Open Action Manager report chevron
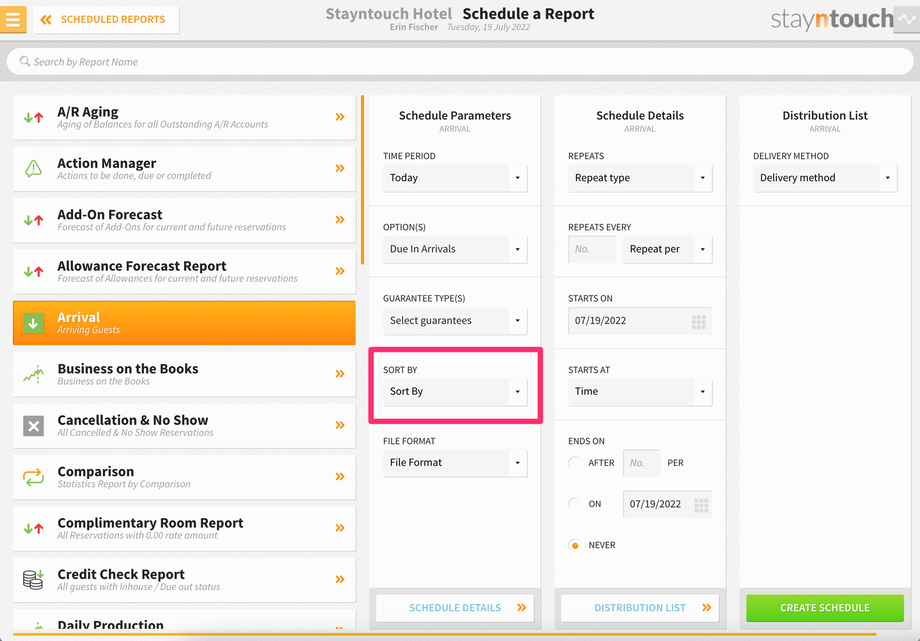 point(340,168)
